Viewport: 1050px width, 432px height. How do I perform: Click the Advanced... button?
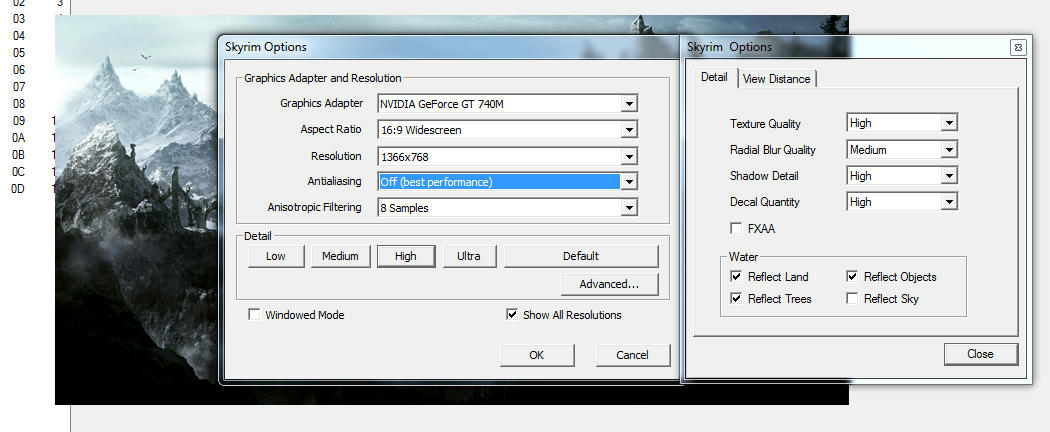(608, 284)
